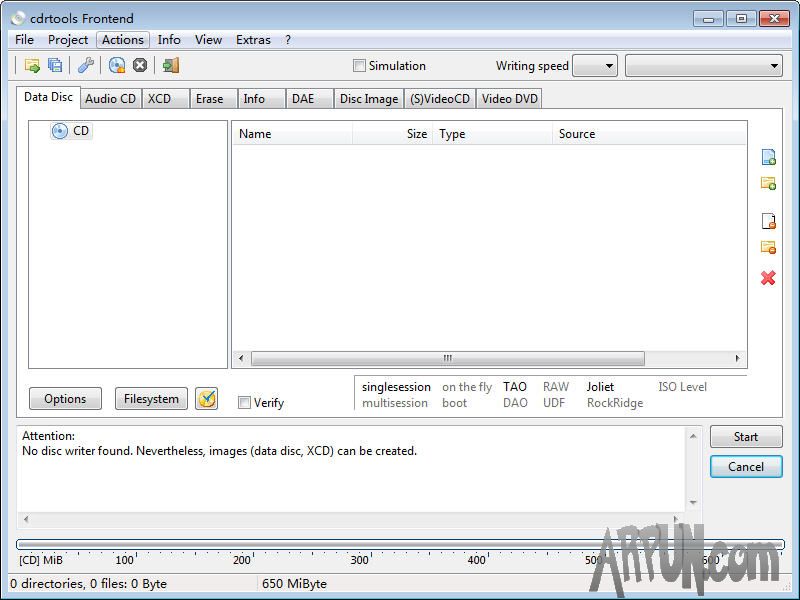Viewport: 800px width, 600px height.
Task: Click message log scroll left arrow
Action: [26, 519]
